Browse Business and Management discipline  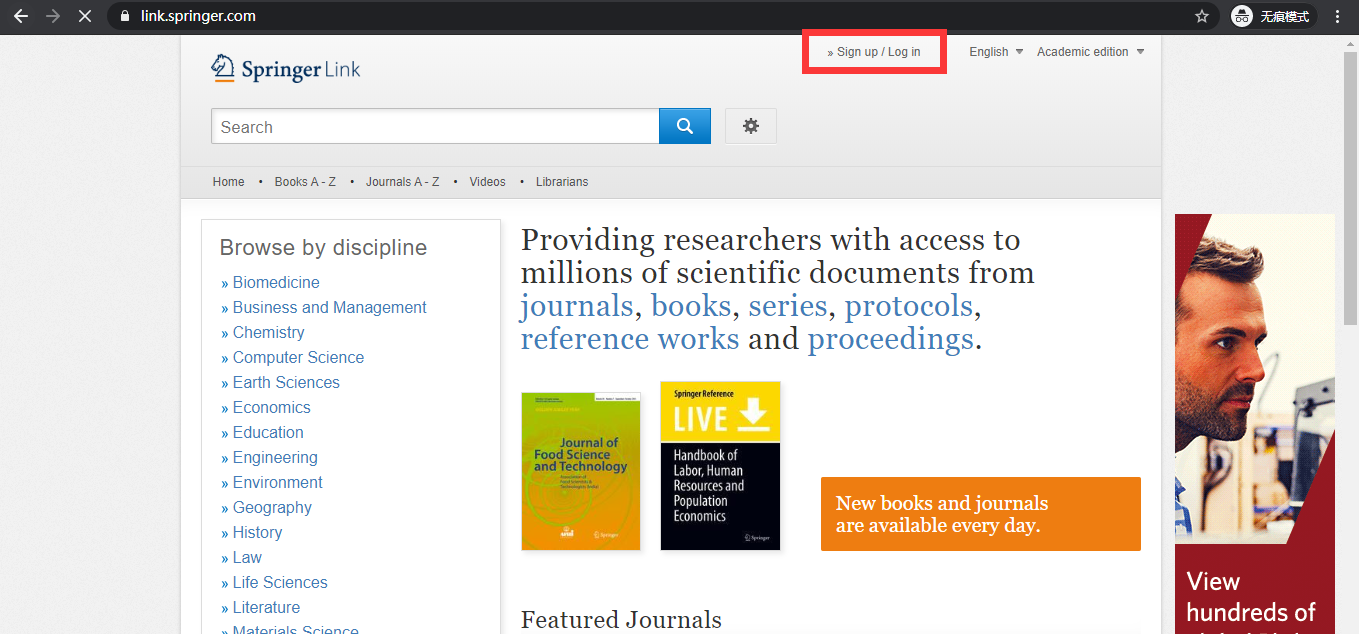[x=330, y=308]
